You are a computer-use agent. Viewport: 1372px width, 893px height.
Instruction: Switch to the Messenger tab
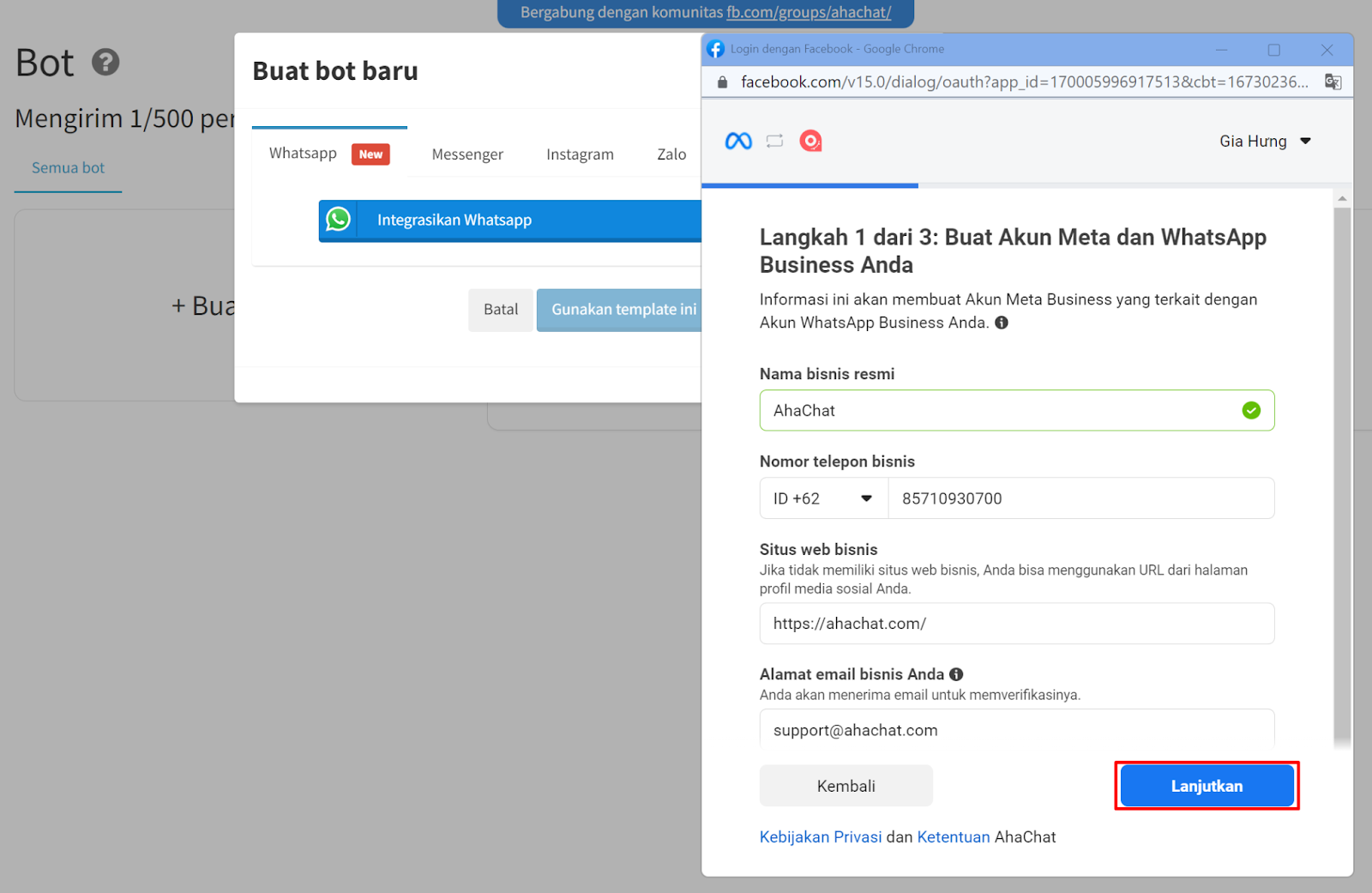tap(467, 154)
